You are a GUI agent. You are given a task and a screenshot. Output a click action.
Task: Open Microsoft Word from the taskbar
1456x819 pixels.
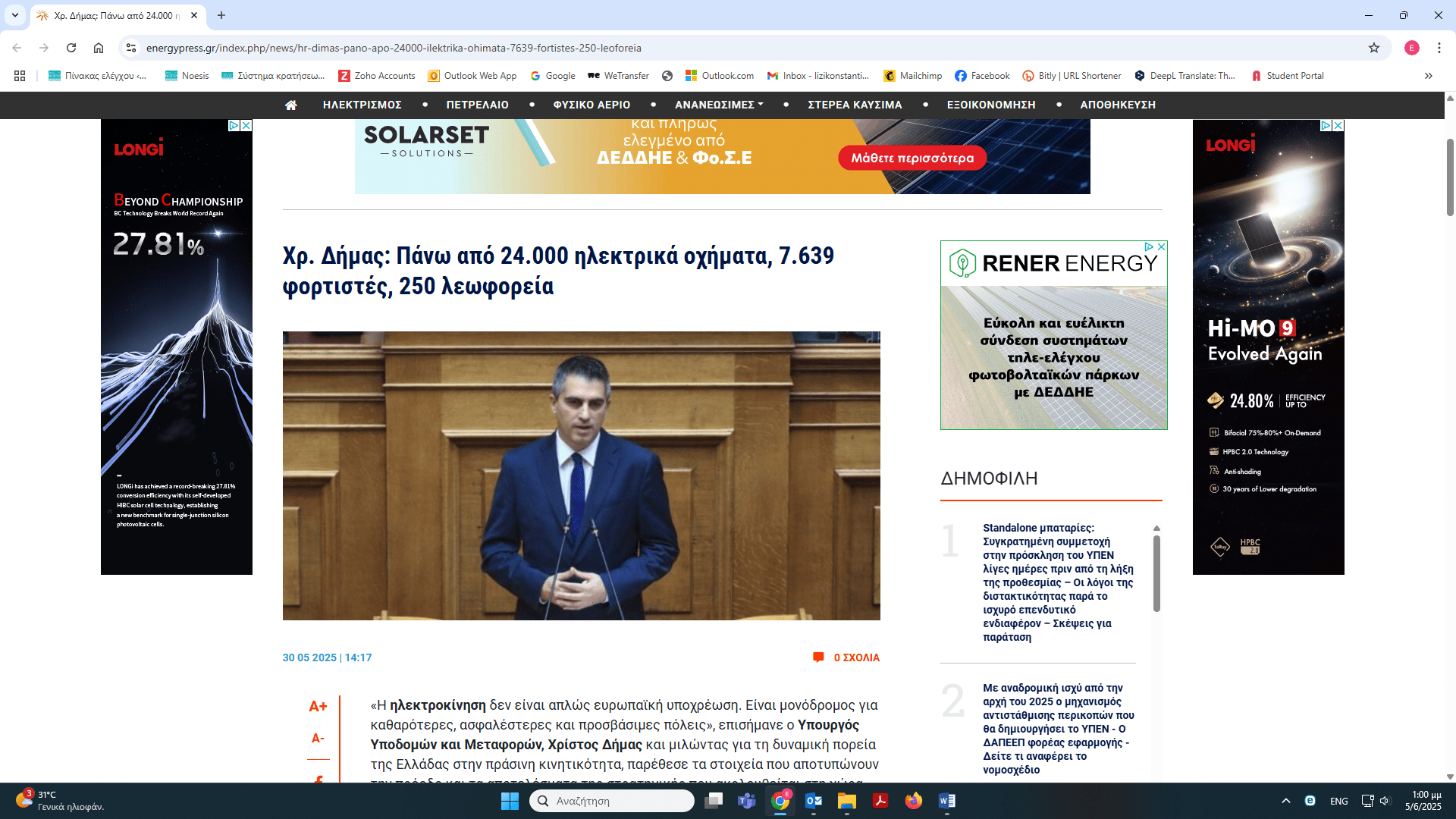pos(946,801)
